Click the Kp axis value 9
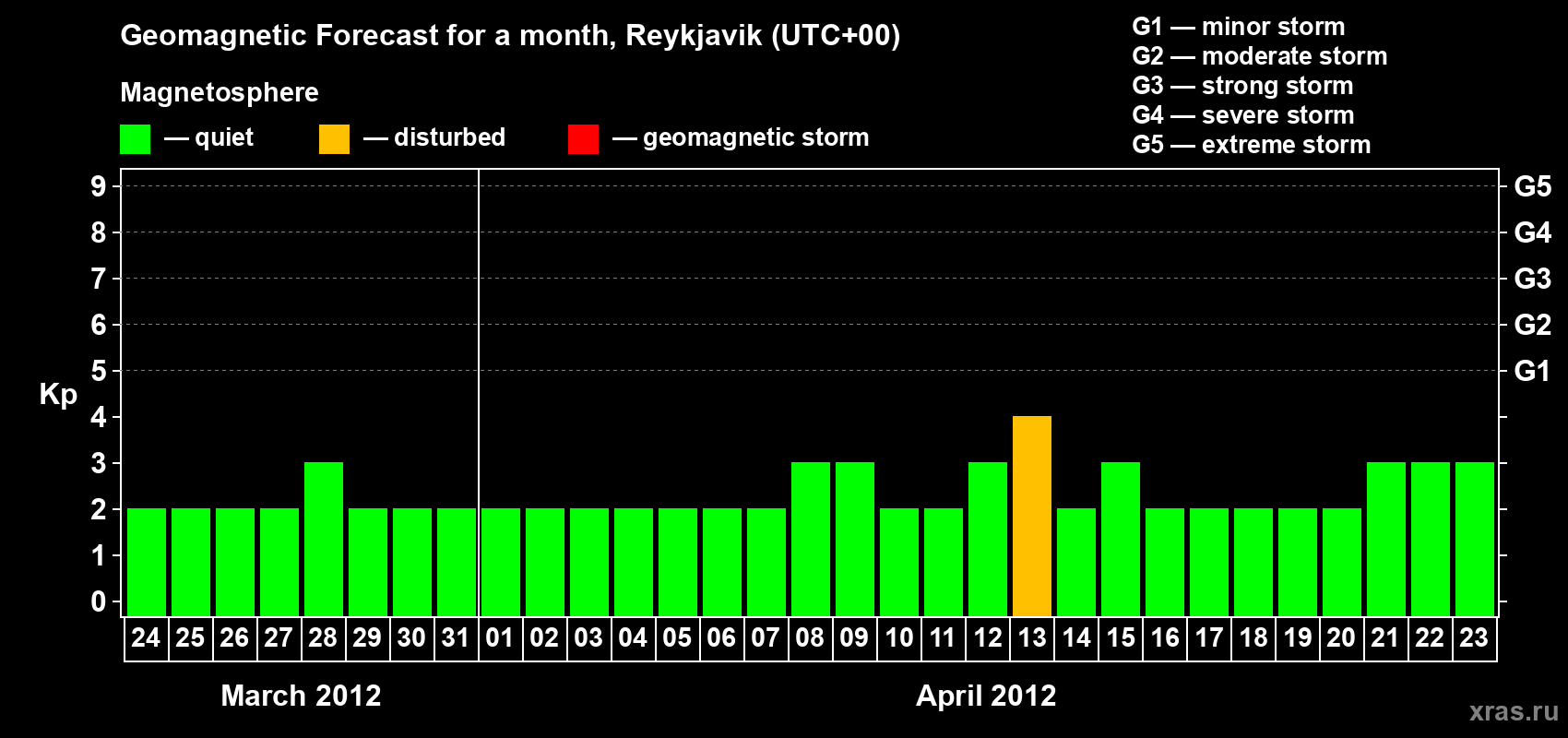This screenshot has height=738, width=1568. [x=99, y=186]
